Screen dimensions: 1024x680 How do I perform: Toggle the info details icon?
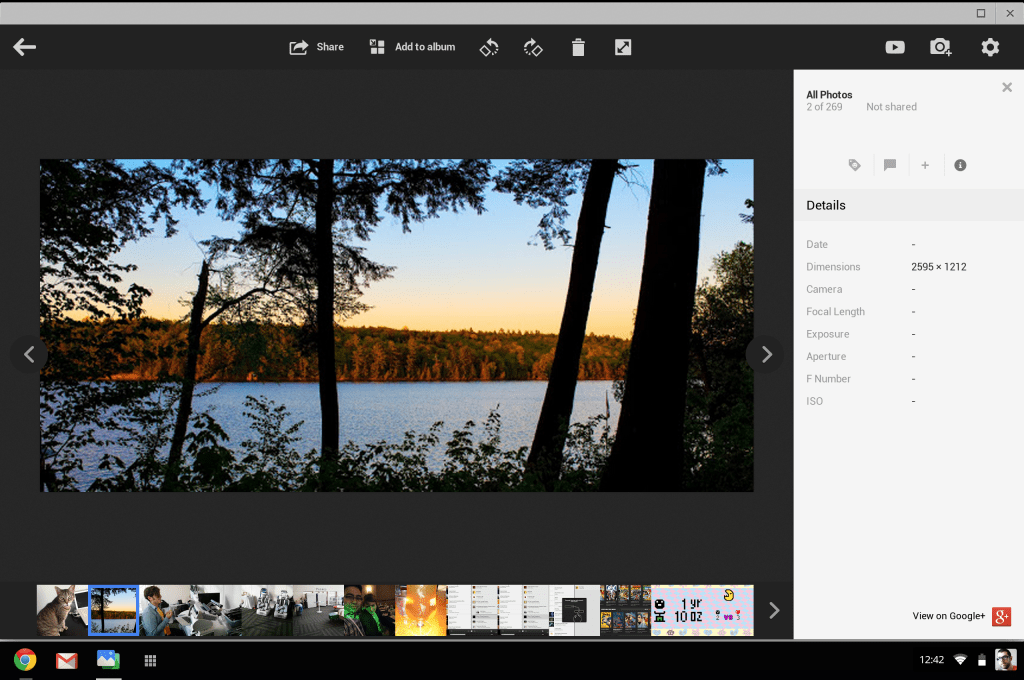pos(960,165)
